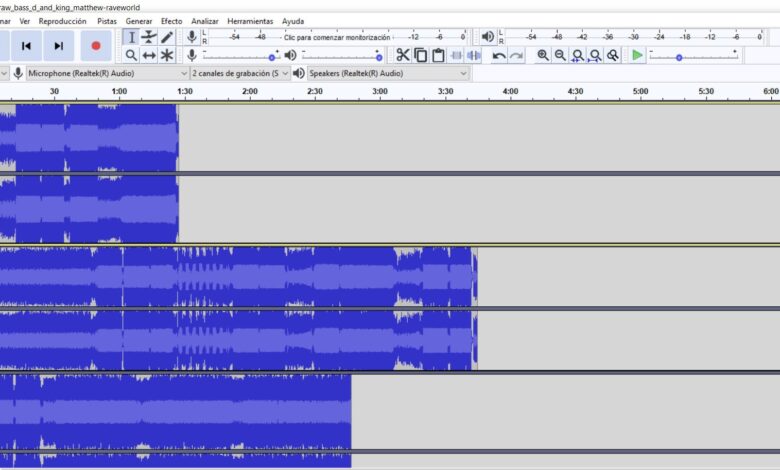The image size is (780, 470).
Task: Cut selection with the scissors icon
Action: tap(402, 55)
